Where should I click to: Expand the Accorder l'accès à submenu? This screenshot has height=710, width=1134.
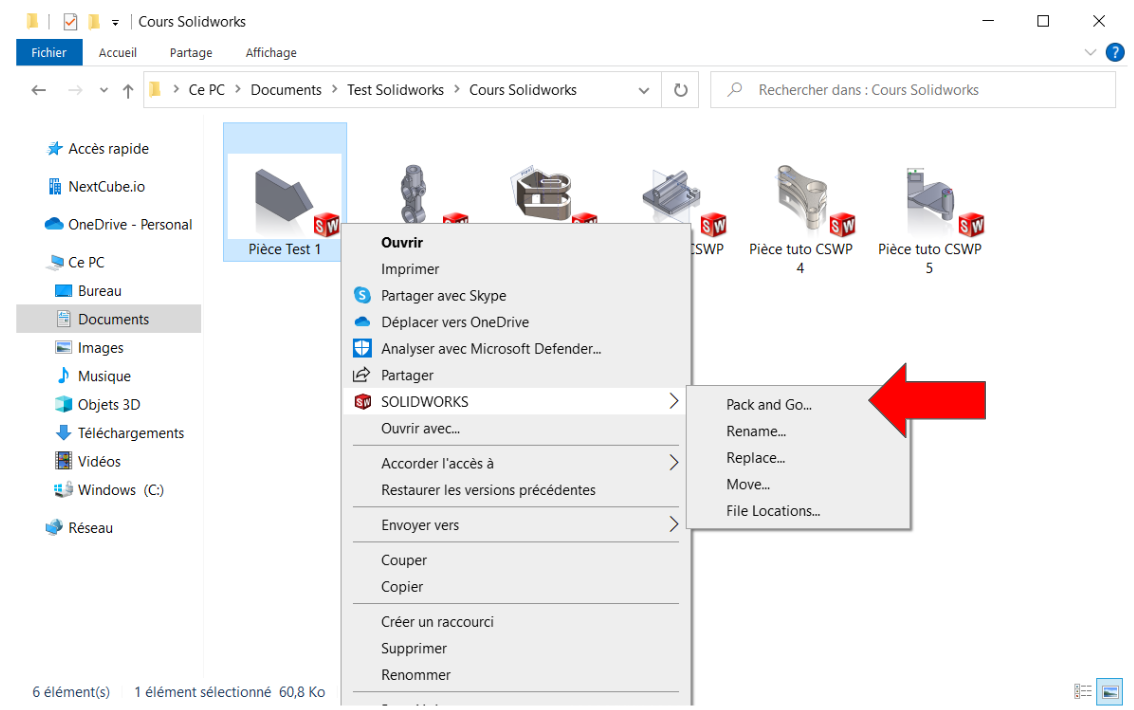[x=673, y=463]
